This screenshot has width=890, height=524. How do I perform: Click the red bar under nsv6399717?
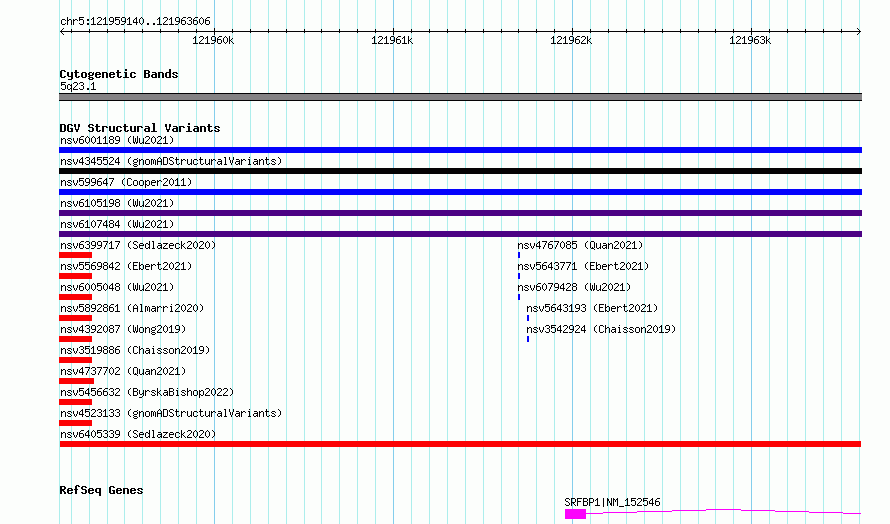(75, 255)
